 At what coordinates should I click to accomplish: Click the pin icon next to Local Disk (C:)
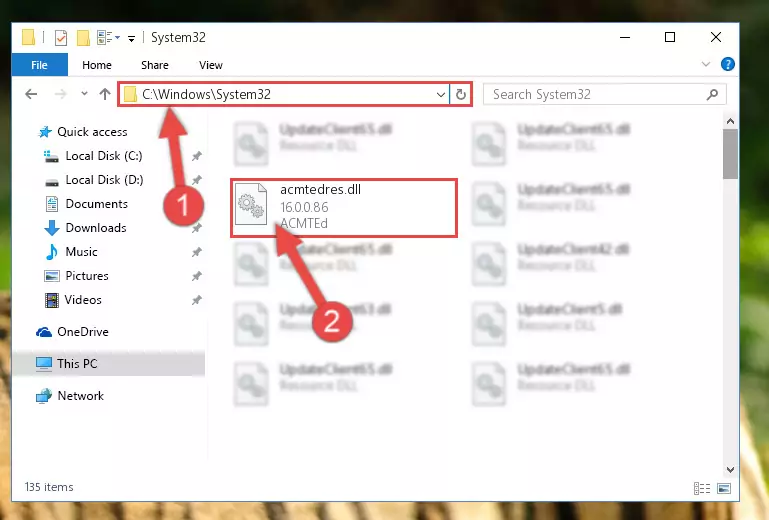(x=197, y=156)
